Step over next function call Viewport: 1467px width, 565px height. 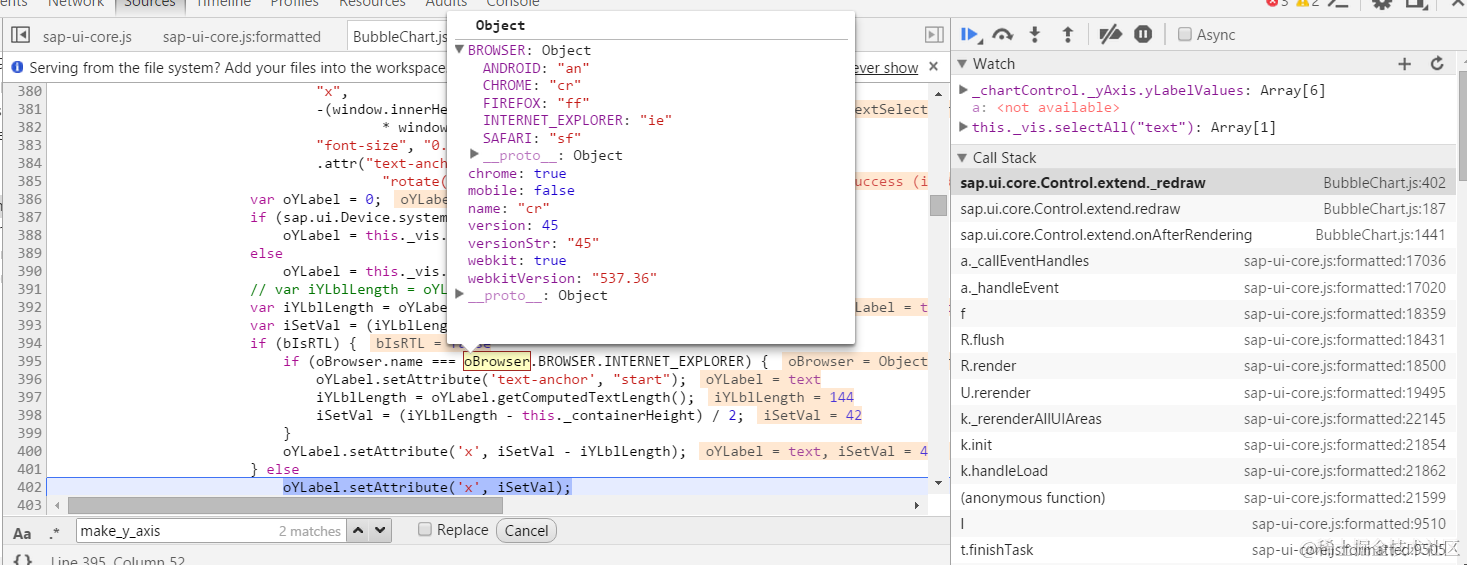(x=1002, y=34)
